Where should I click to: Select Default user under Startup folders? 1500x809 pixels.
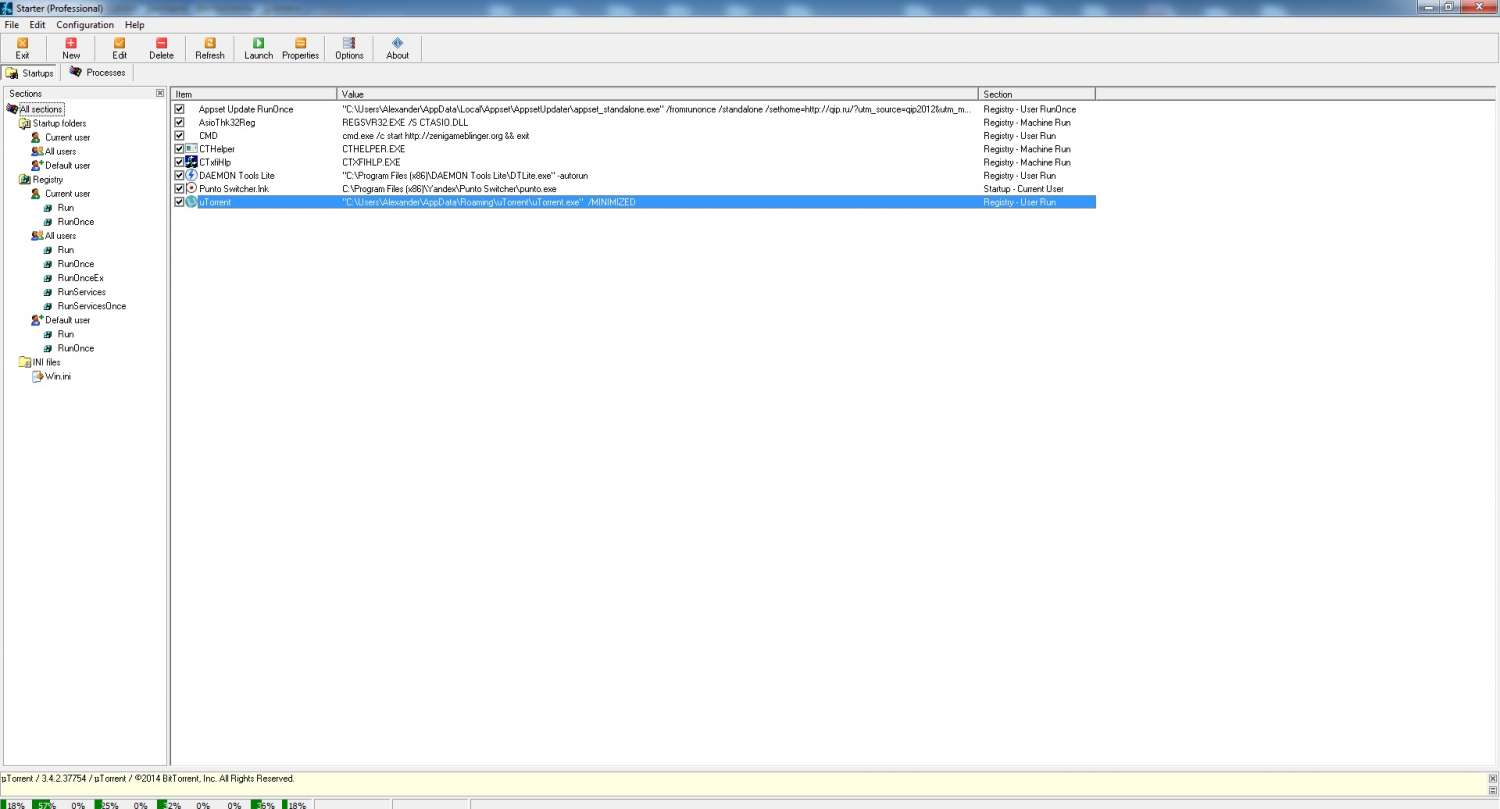pos(67,165)
